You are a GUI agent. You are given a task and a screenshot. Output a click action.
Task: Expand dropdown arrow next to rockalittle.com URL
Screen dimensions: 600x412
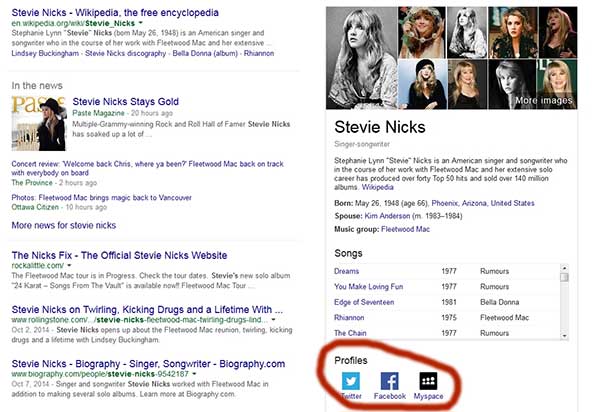coord(69,265)
